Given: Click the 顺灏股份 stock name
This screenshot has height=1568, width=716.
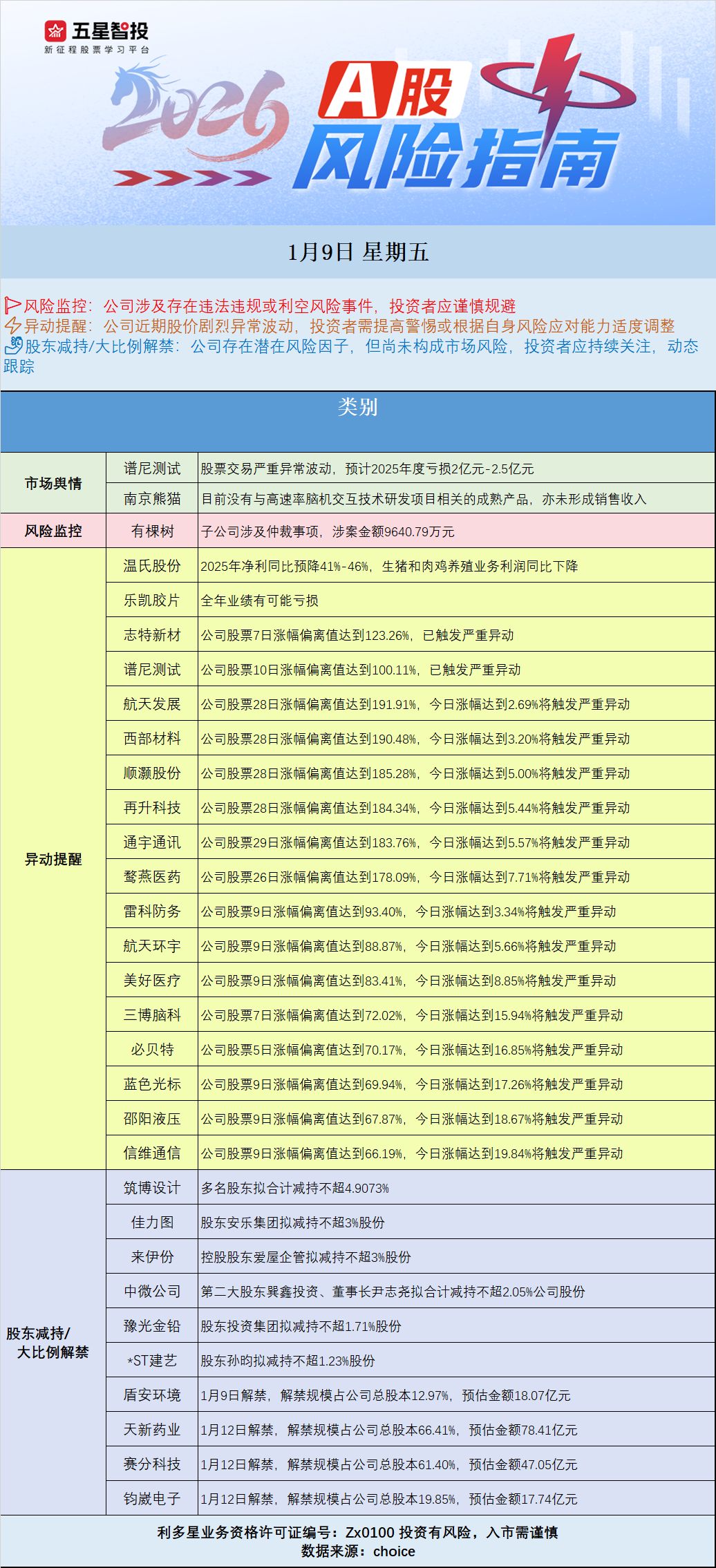Looking at the screenshot, I should (152, 773).
